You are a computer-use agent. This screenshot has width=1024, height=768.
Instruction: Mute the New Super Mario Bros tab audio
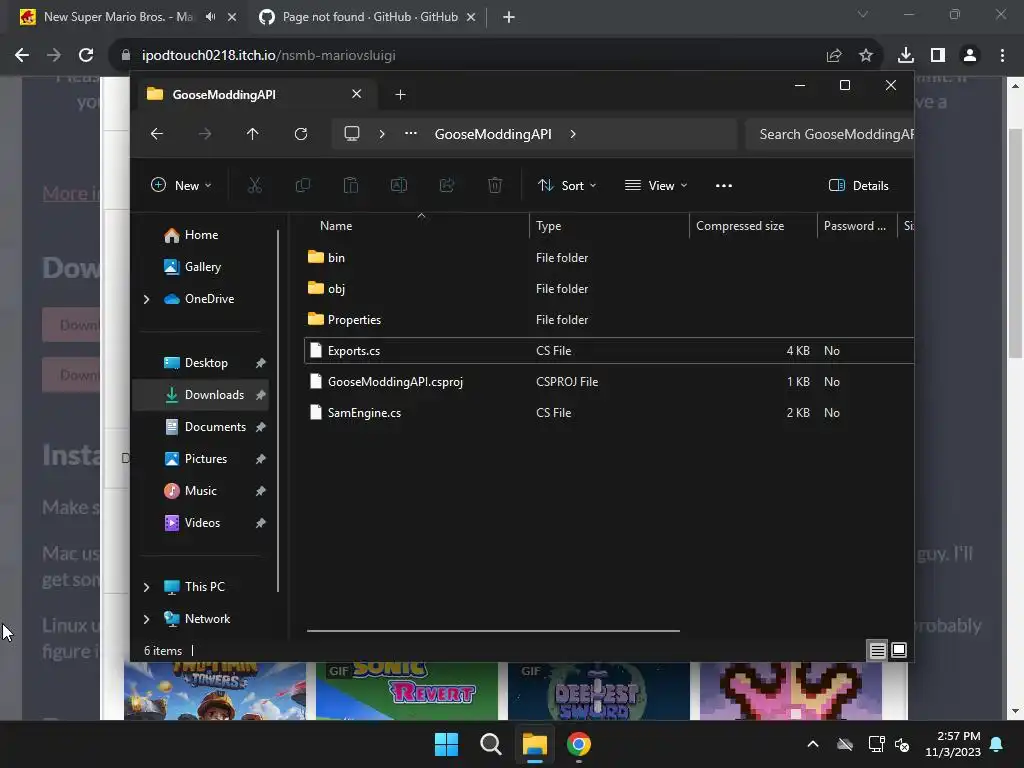point(210,17)
